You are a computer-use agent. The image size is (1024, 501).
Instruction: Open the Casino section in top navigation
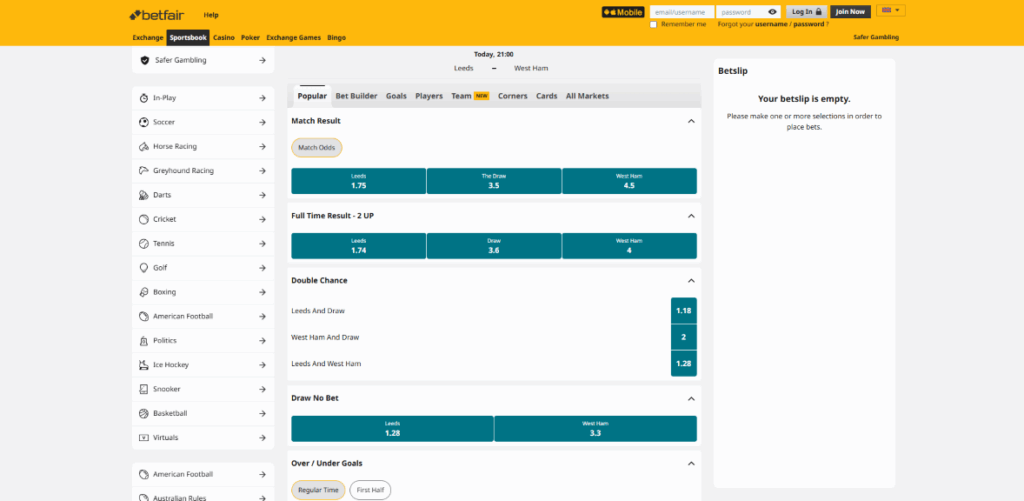tap(223, 37)
